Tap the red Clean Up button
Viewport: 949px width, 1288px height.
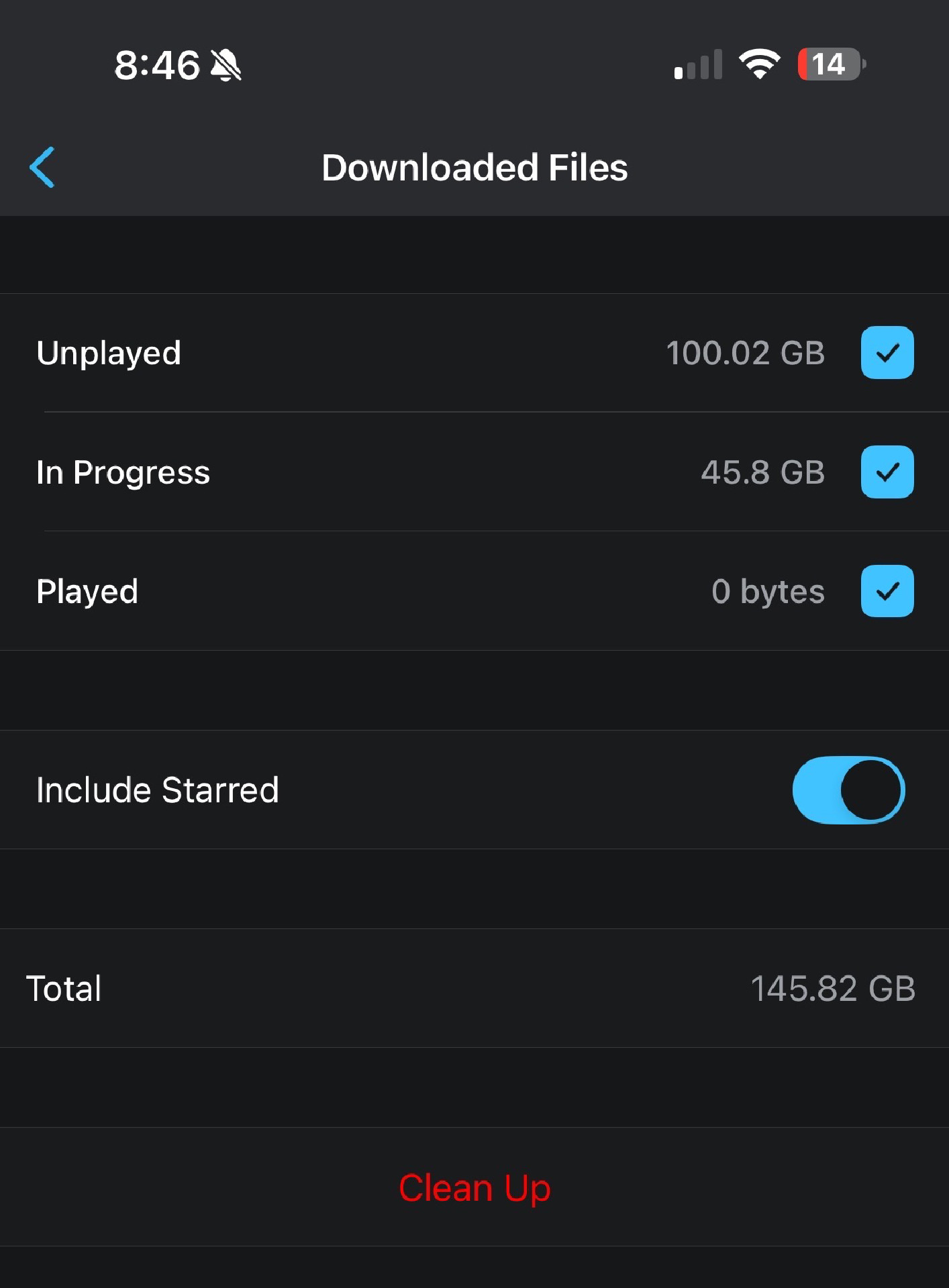pyautogui.click(x=474, y=1187)
